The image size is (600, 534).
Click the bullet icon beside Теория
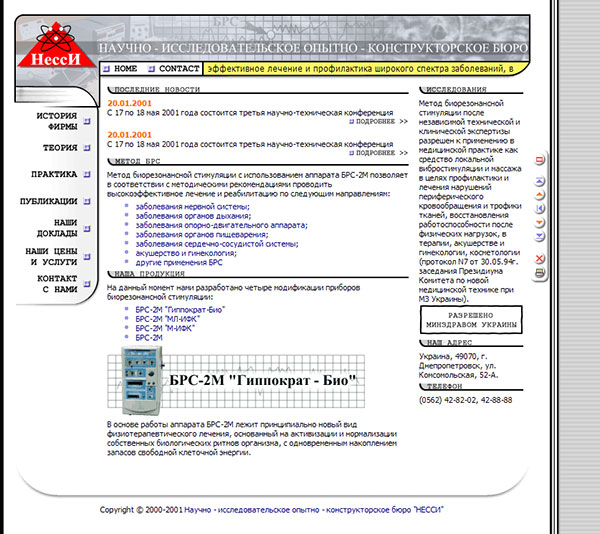coord(87,148)
